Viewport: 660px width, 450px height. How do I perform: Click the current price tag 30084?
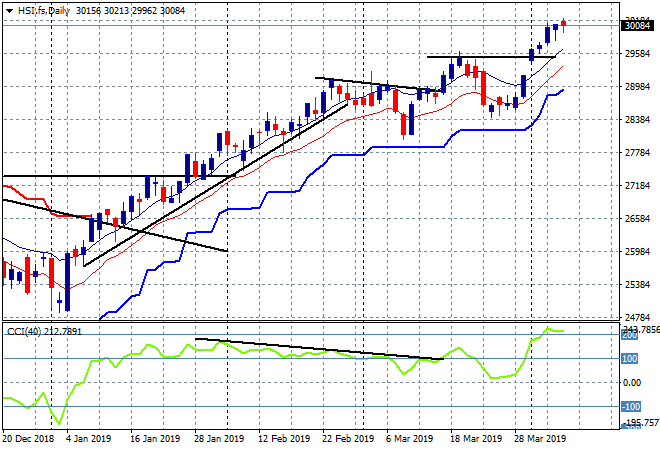tap(638, 26)
